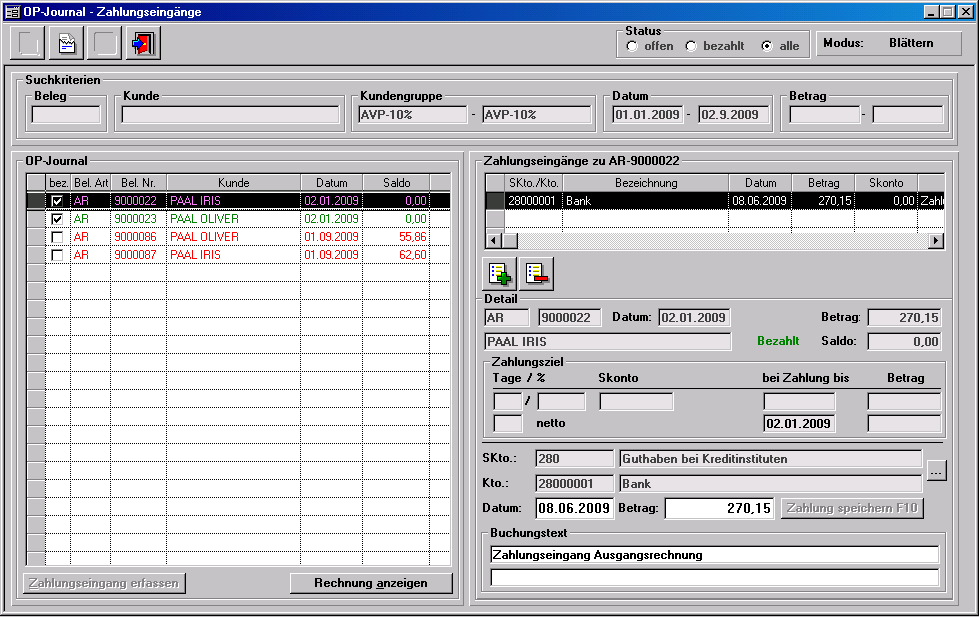Select the 'alle' status radio button
This screenshot has width=979, height=617.
point(767,46)
